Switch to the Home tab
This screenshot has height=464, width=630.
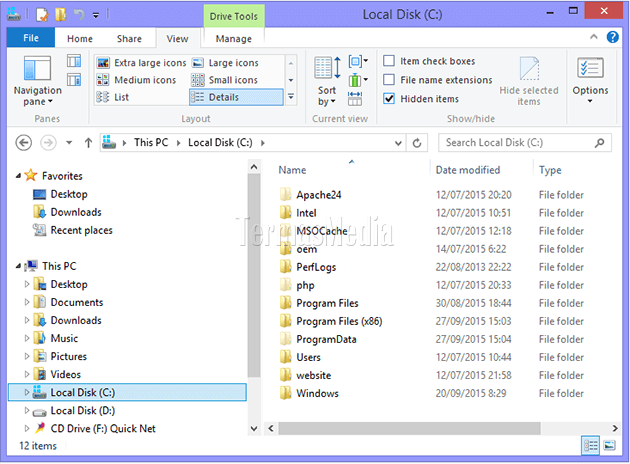[80, 39]
